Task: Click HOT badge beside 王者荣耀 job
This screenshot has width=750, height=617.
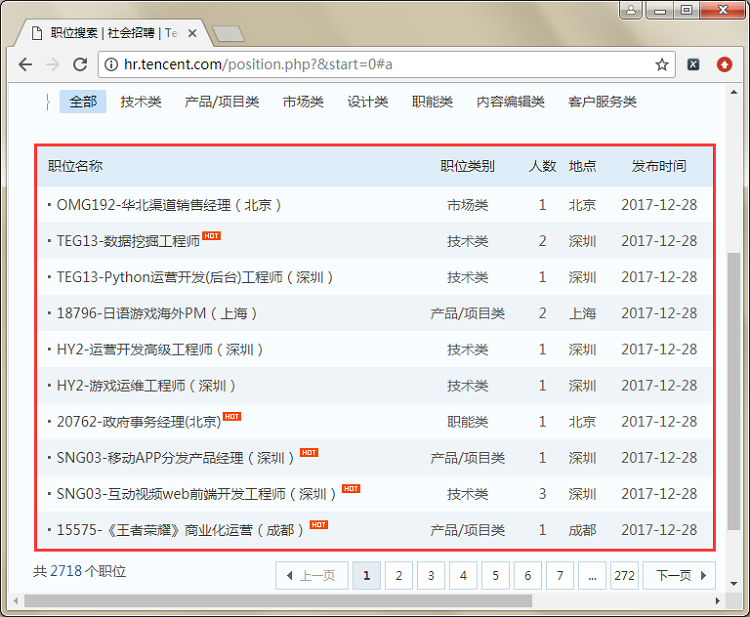Action: tap(319, 525)
